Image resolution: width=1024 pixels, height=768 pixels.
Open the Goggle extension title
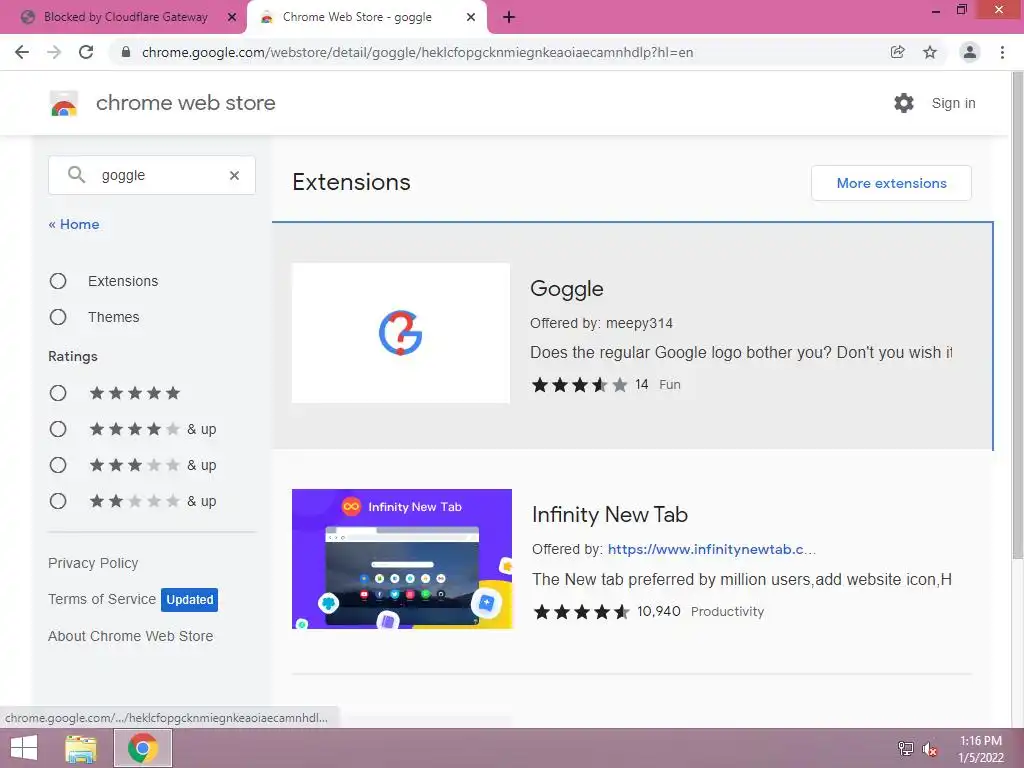pyautogui.click(x=567, y=289)
